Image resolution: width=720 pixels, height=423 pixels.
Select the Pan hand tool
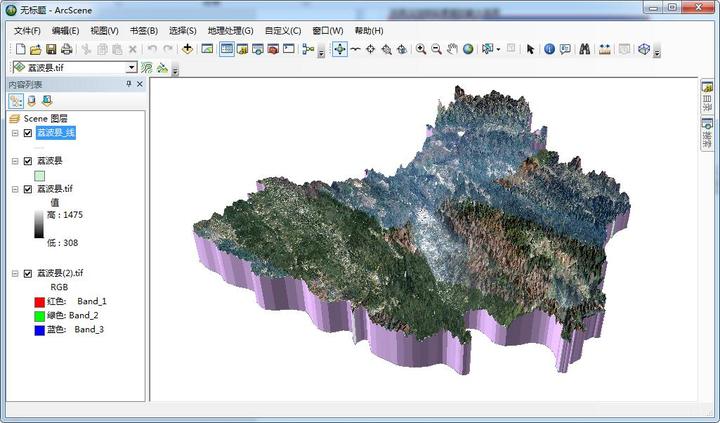(x=452, y=49)
